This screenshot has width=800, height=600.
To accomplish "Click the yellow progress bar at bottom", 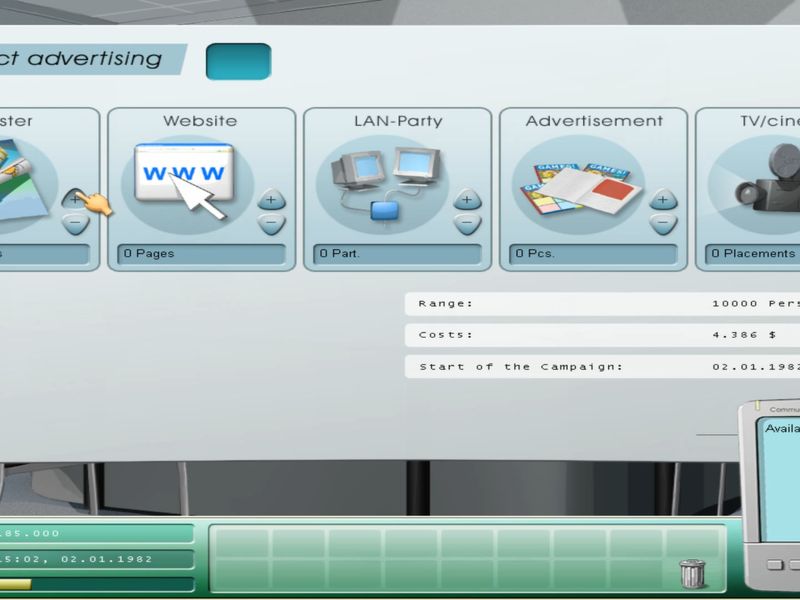I will click(15, 584).
